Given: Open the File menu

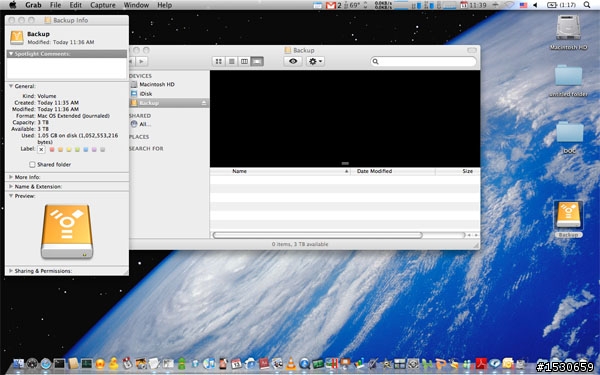Looking at the screenshot, I should pos(55,5).
